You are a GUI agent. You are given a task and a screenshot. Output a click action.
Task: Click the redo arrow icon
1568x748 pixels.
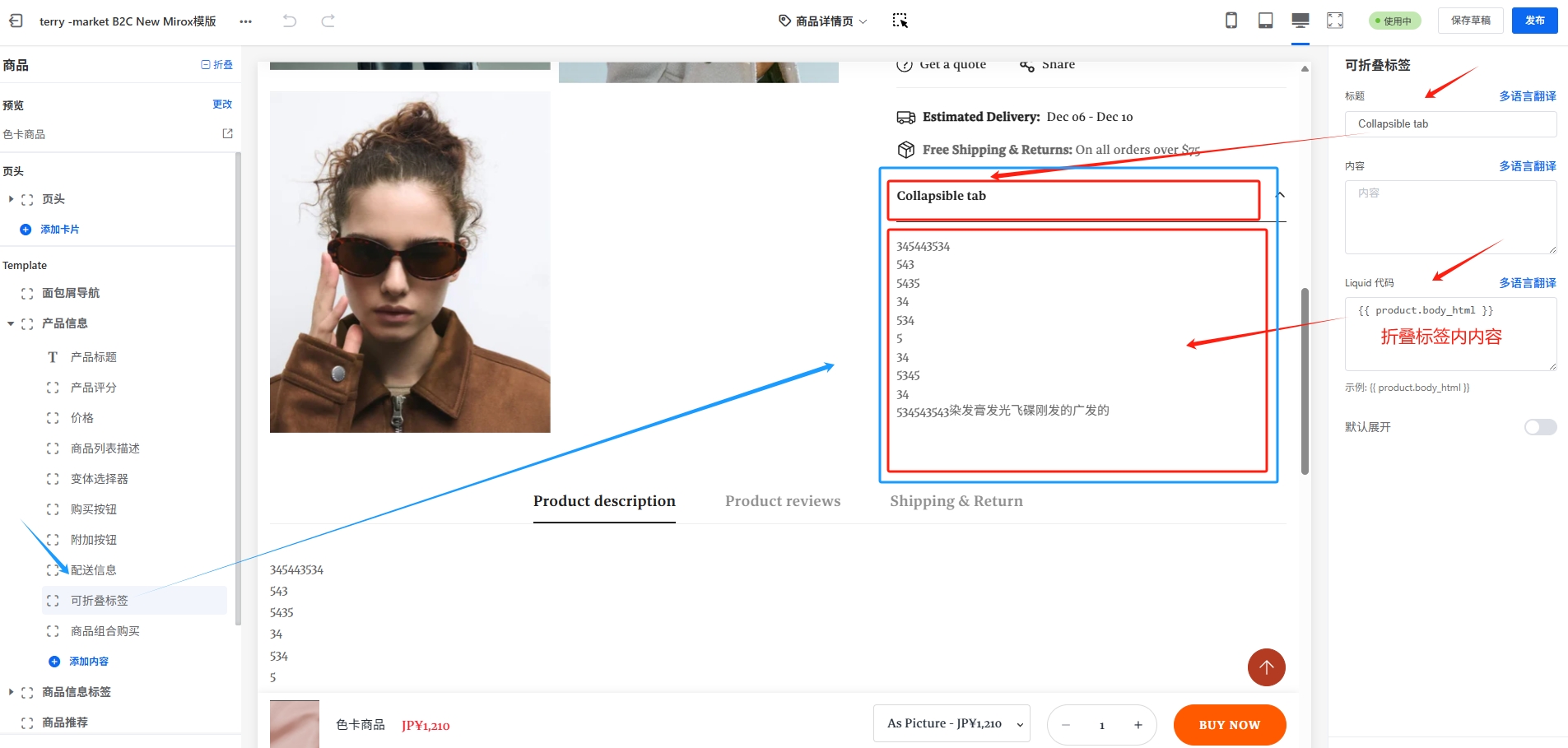328,21
